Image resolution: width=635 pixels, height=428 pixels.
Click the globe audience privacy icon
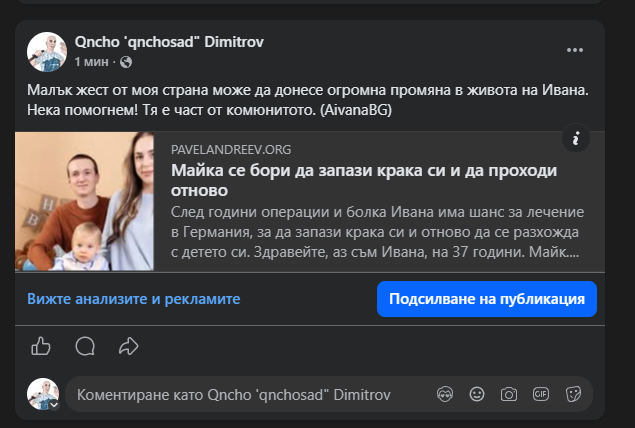126,62
